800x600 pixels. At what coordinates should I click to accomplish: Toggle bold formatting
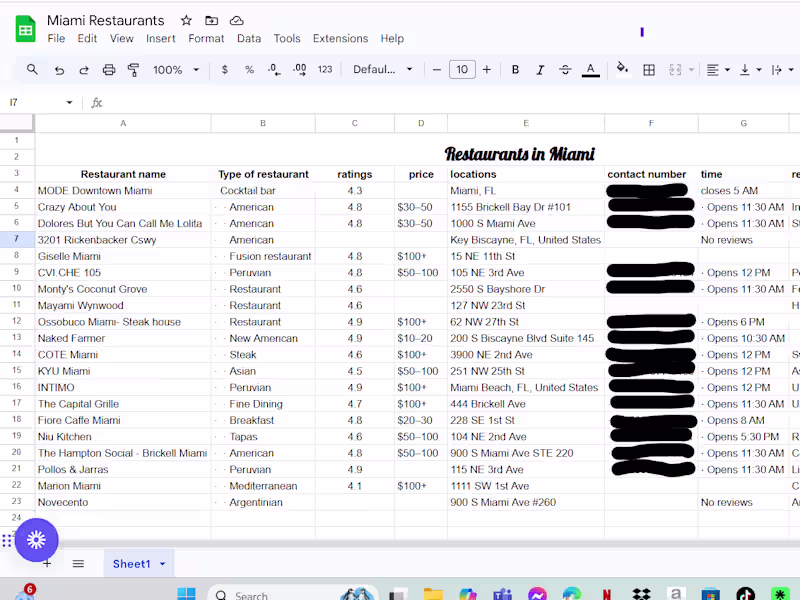coord(515,70)
